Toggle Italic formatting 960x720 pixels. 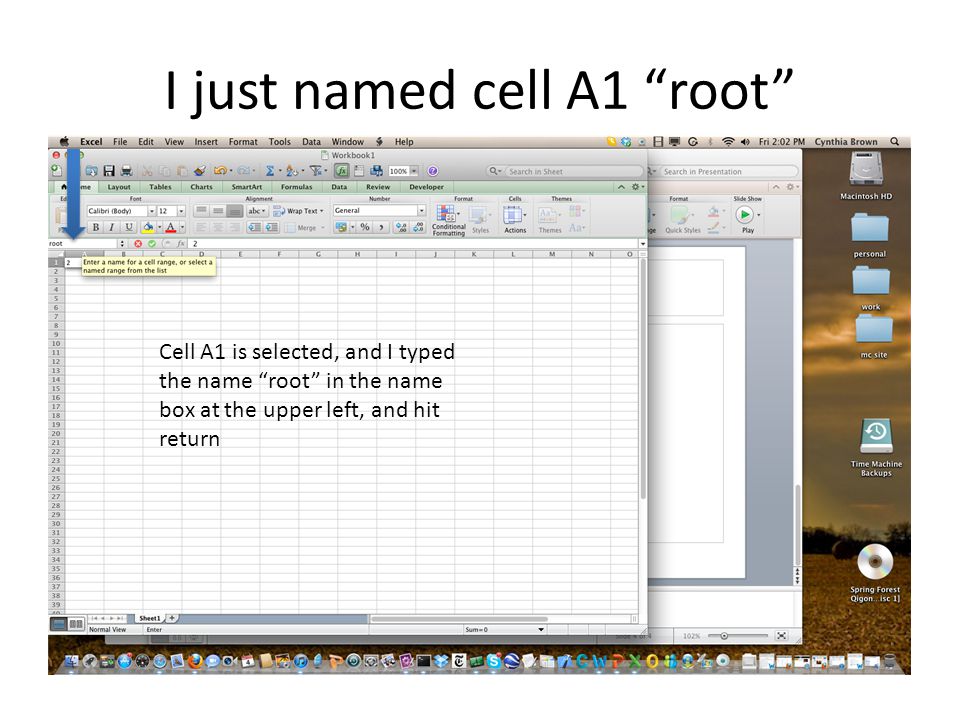click(111, 227)
